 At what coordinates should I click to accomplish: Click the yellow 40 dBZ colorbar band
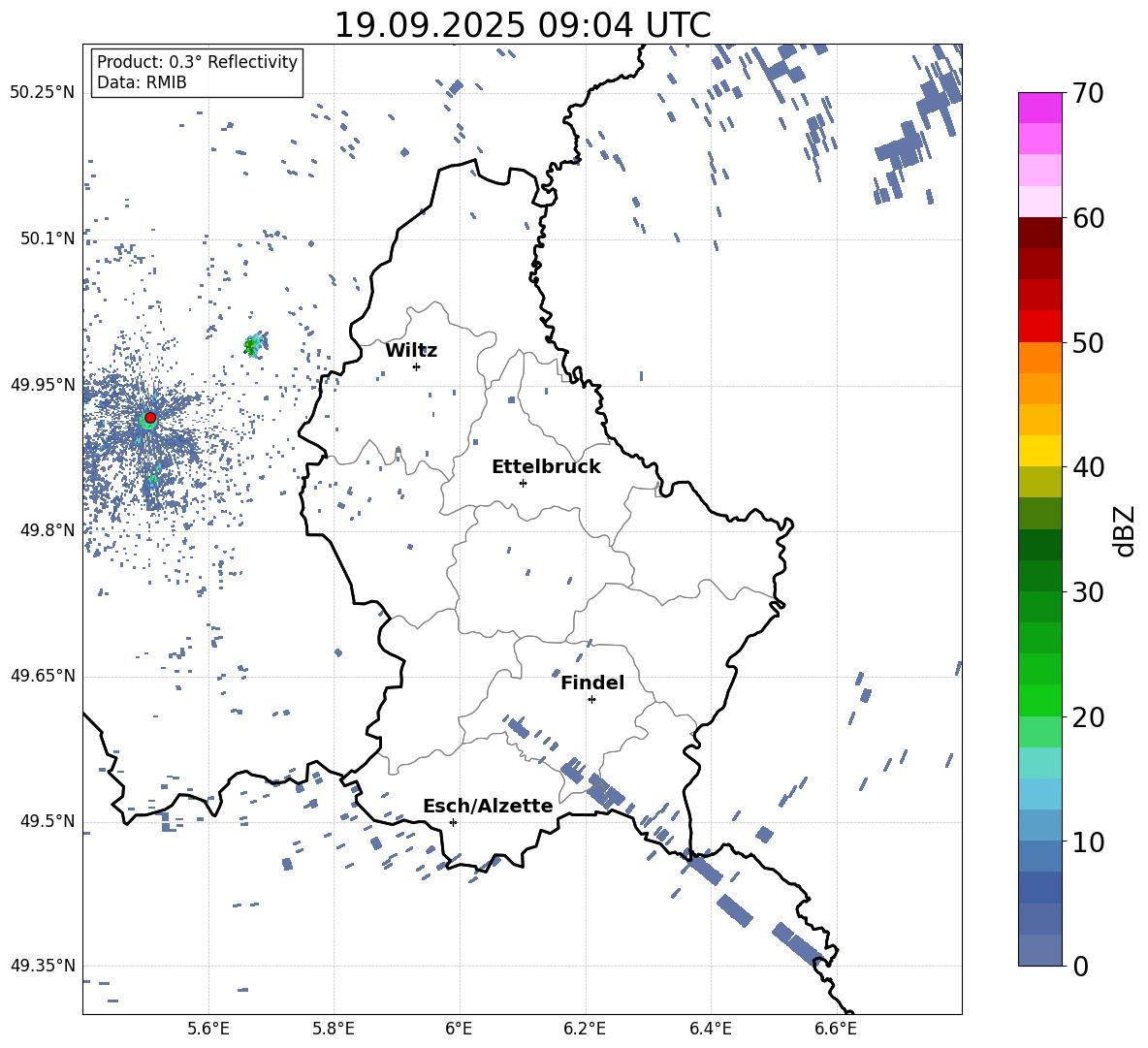tap(1040, 451)
